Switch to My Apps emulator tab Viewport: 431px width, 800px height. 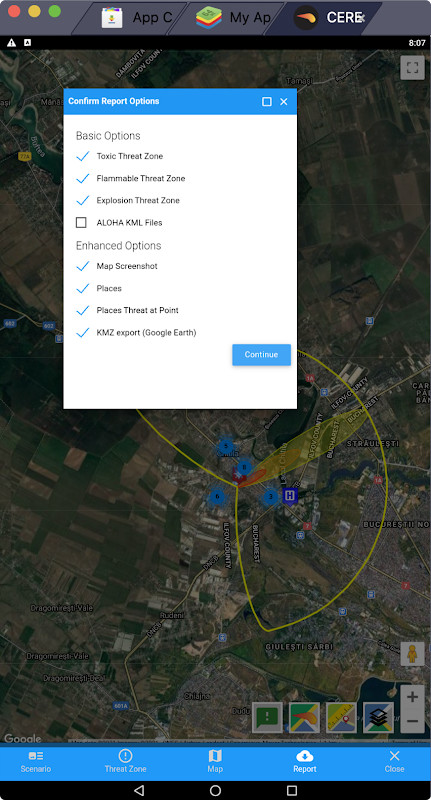tap(233, 17)
